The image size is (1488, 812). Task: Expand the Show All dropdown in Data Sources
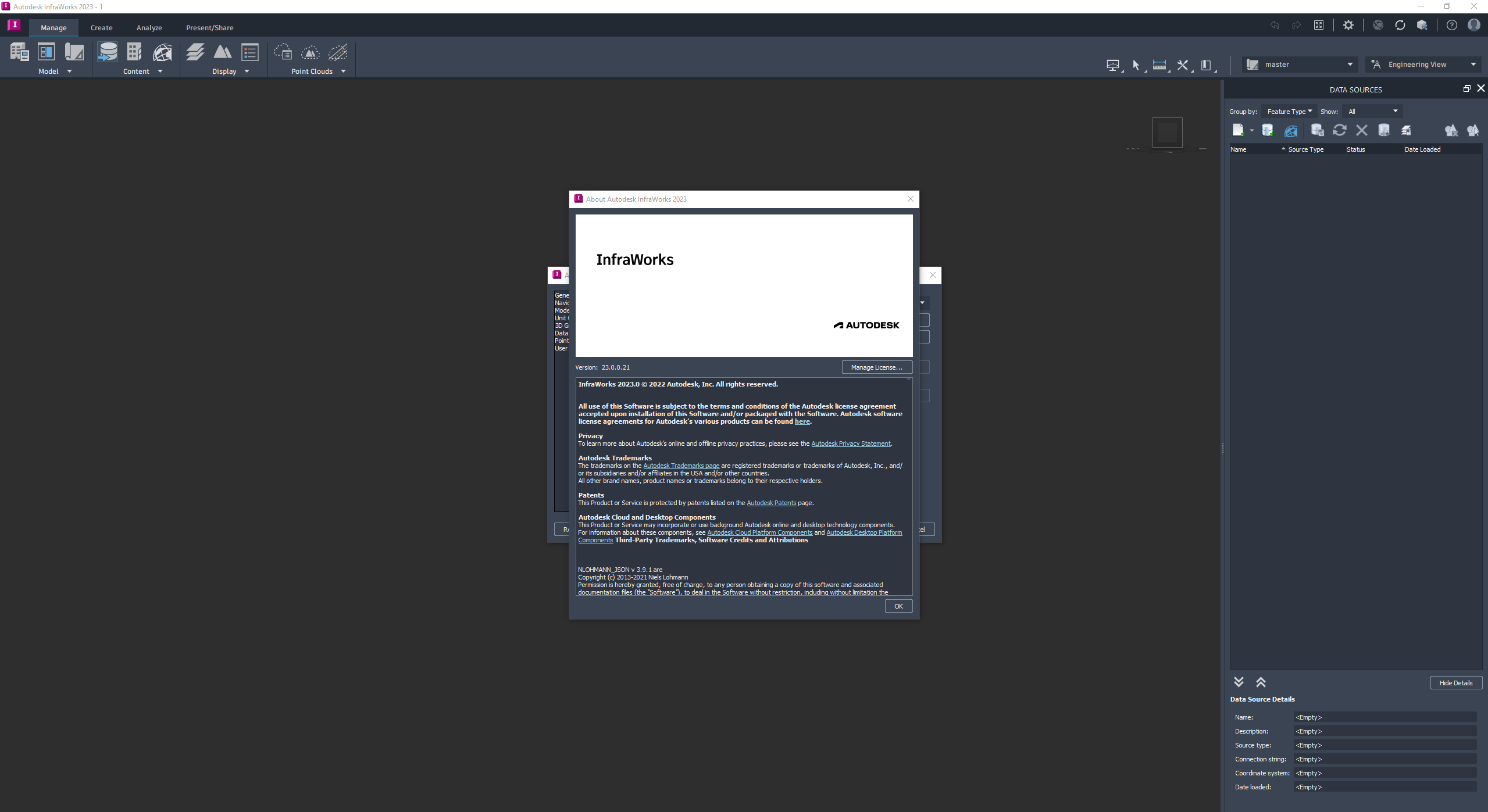[1394, 110]
